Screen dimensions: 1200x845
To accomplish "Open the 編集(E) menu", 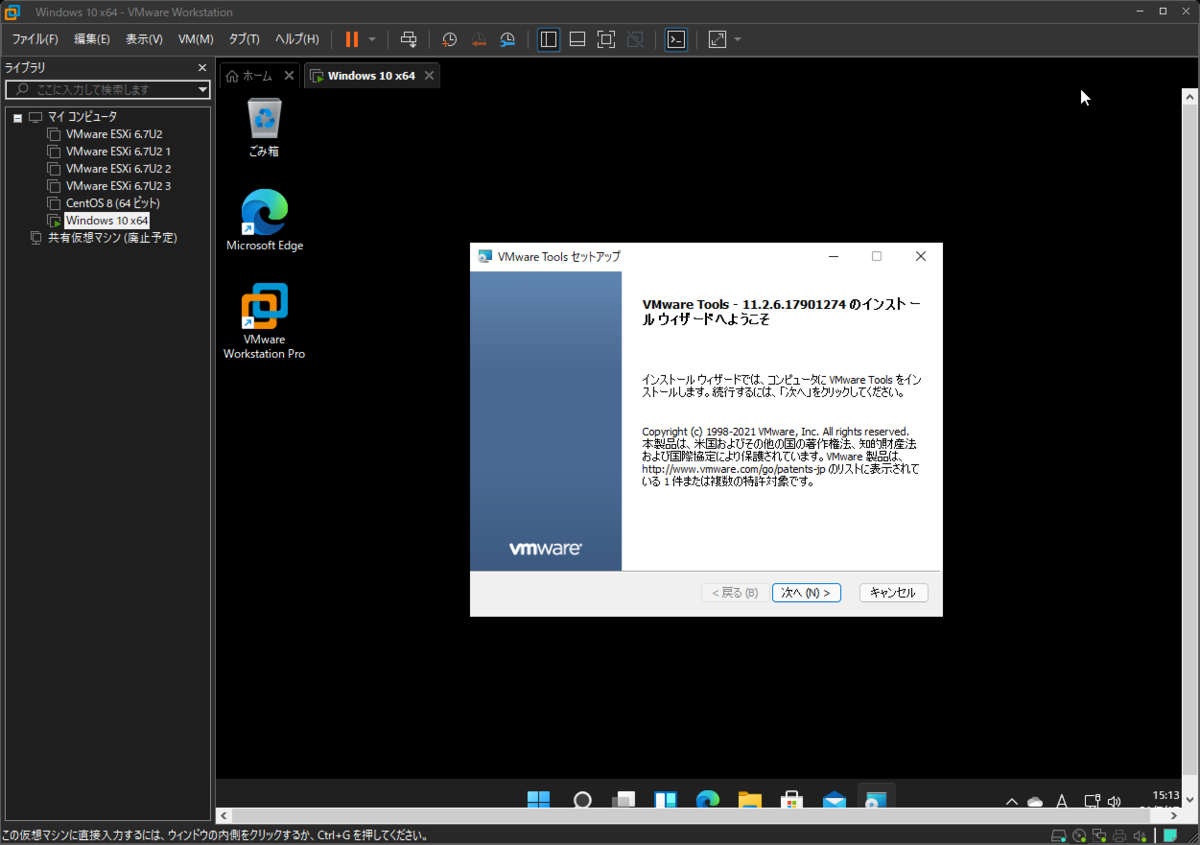I will (x=92, y=39).
